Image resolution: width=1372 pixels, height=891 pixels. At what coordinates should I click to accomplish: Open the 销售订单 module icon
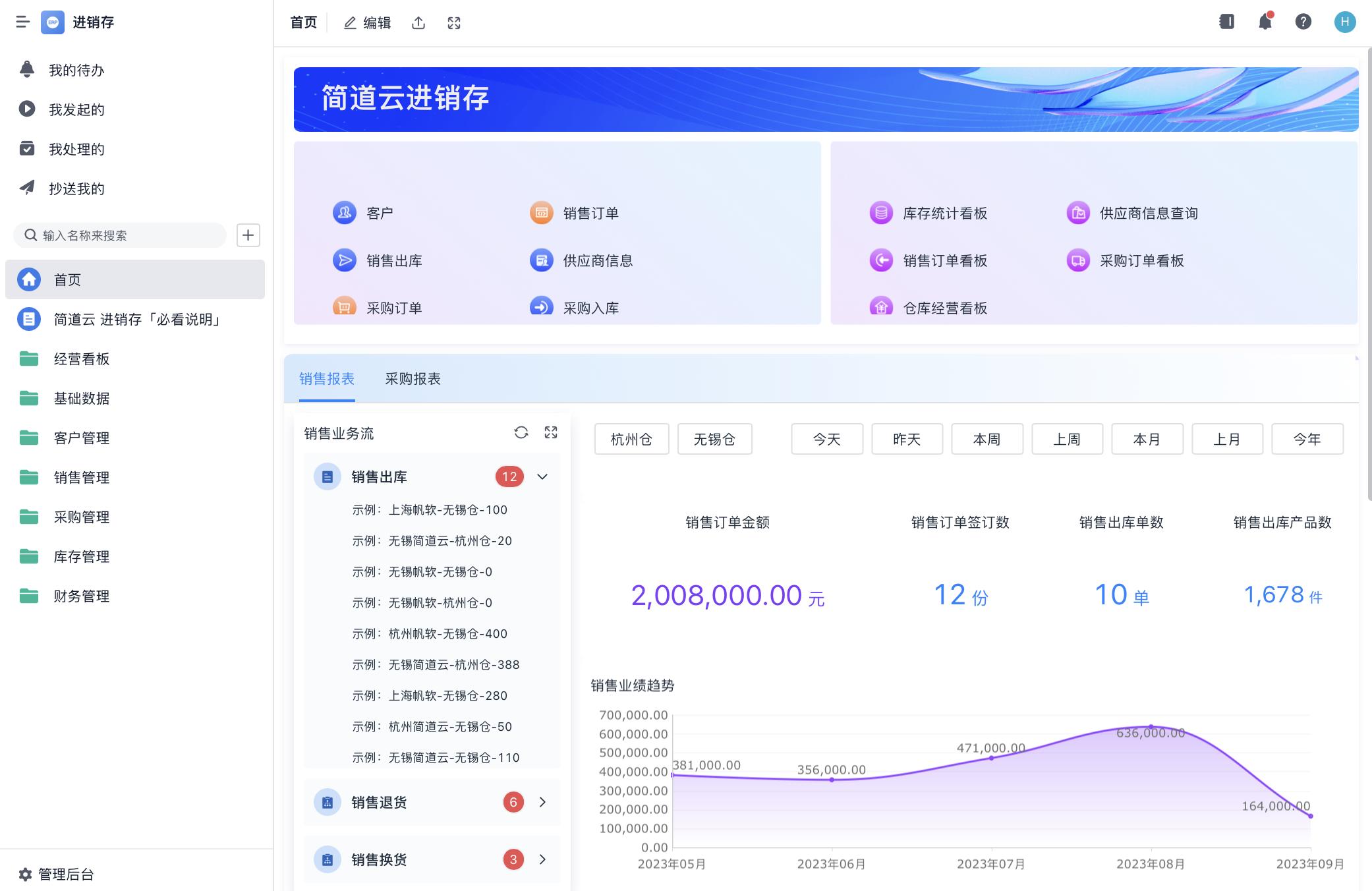(x=540, y=212)
